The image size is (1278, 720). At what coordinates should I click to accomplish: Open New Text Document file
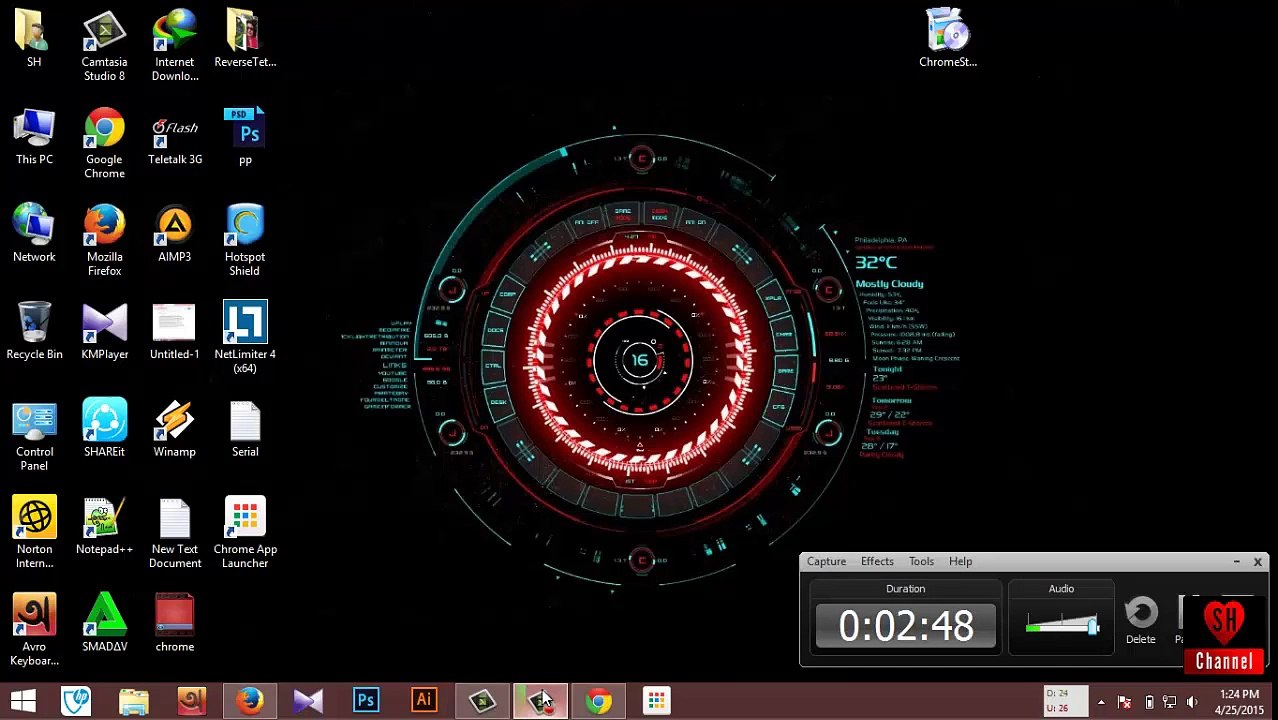pyautogui.click(x=175, y=533)
